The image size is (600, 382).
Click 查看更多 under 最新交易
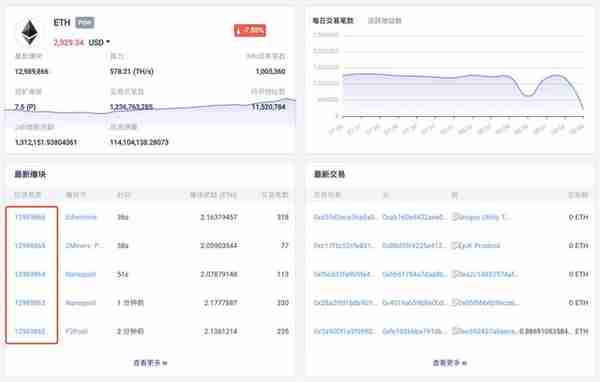[x=449, y=362]
